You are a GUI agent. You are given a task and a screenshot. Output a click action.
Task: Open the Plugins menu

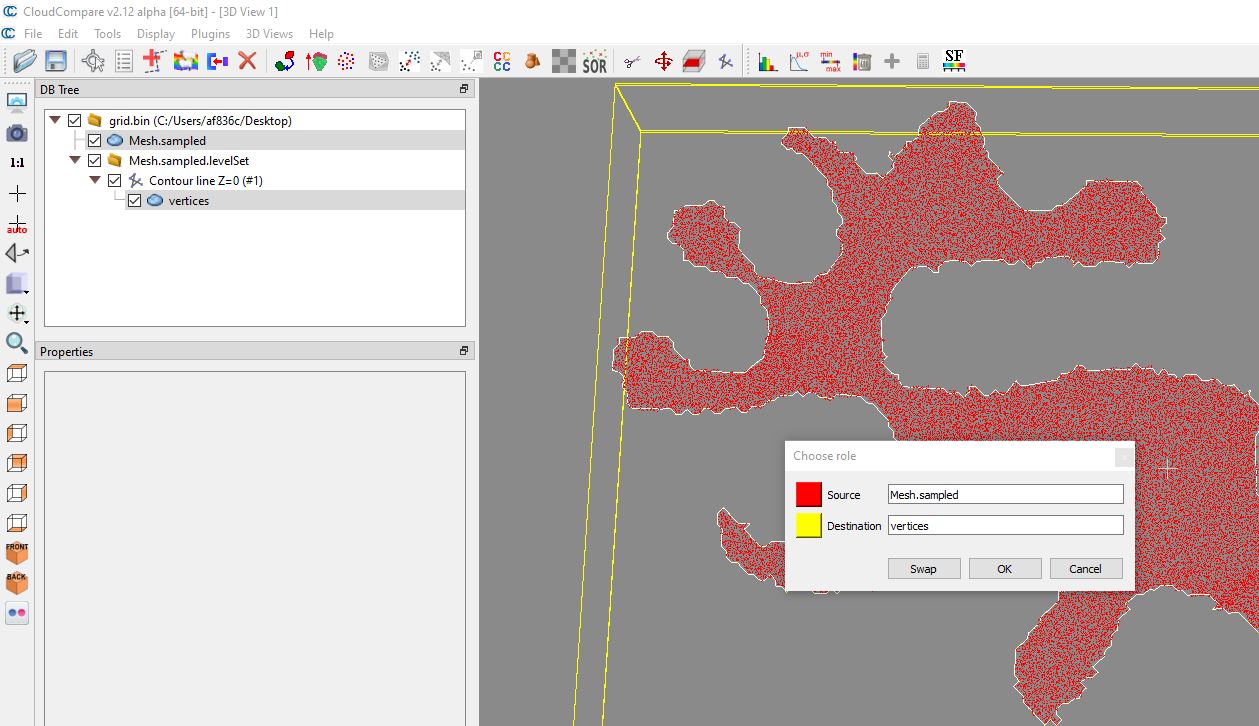[x=210, y=34]
